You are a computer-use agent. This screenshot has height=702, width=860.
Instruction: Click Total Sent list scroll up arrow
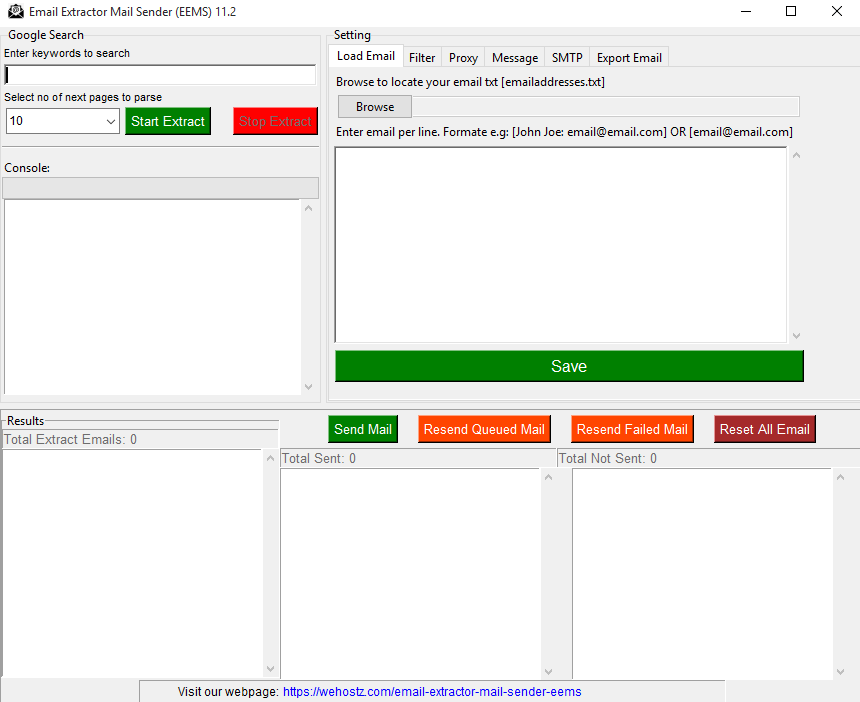548,477
